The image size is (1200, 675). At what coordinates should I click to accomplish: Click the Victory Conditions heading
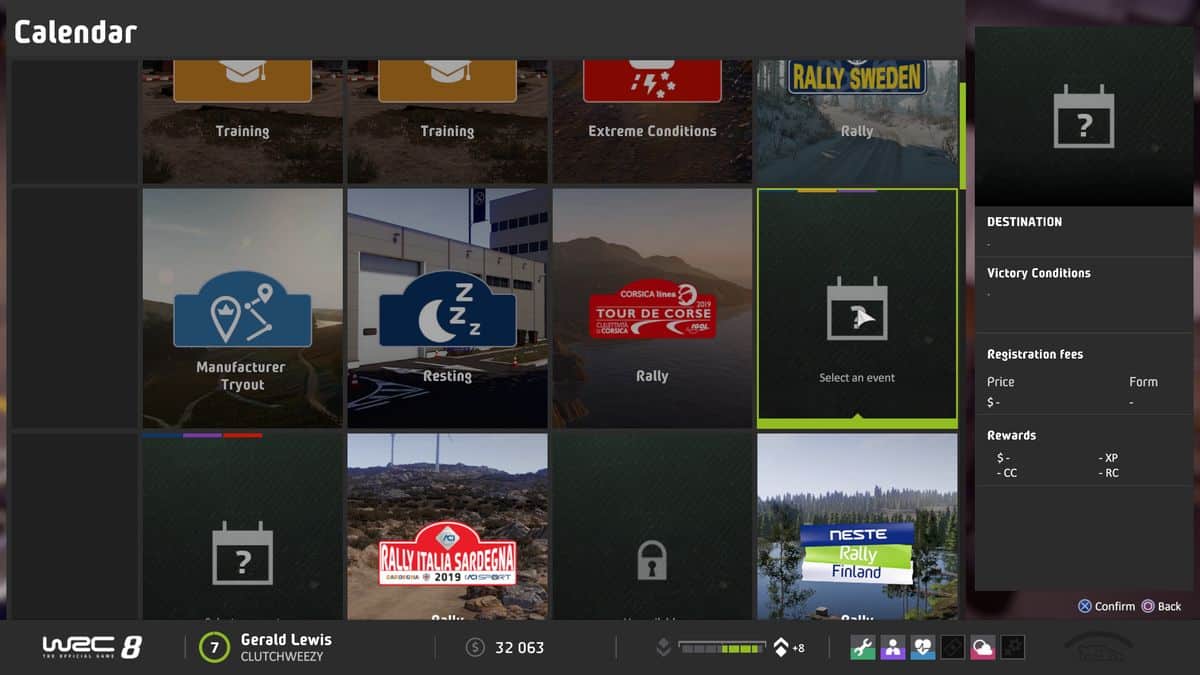pyautogui.click(x=1038, y=273)
